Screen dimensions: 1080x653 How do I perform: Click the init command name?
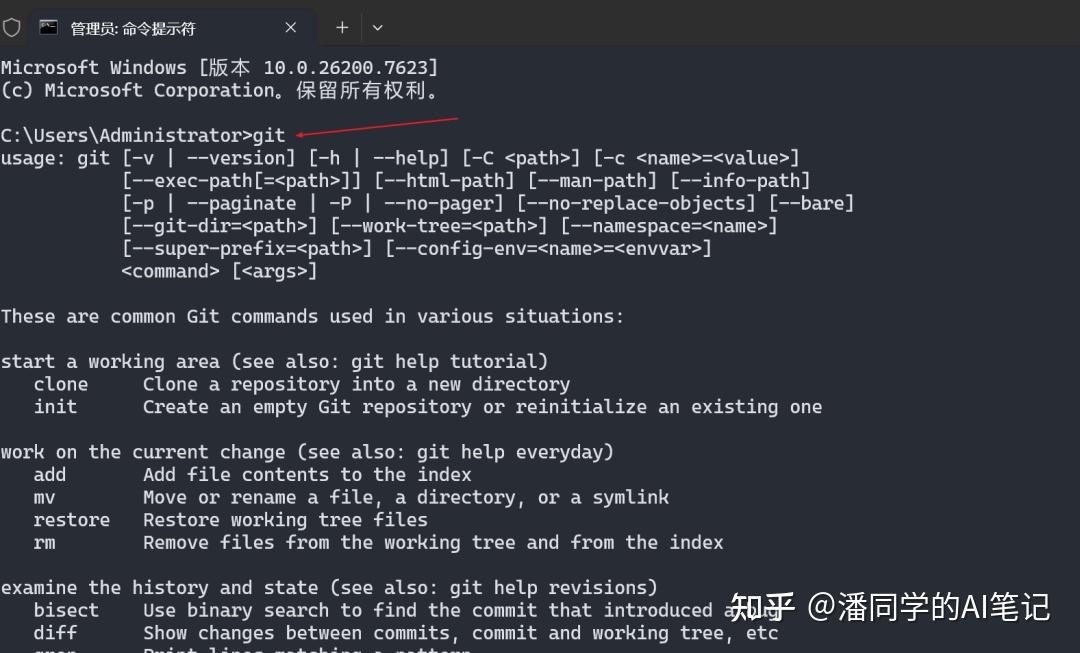click(x=55, y=407)
